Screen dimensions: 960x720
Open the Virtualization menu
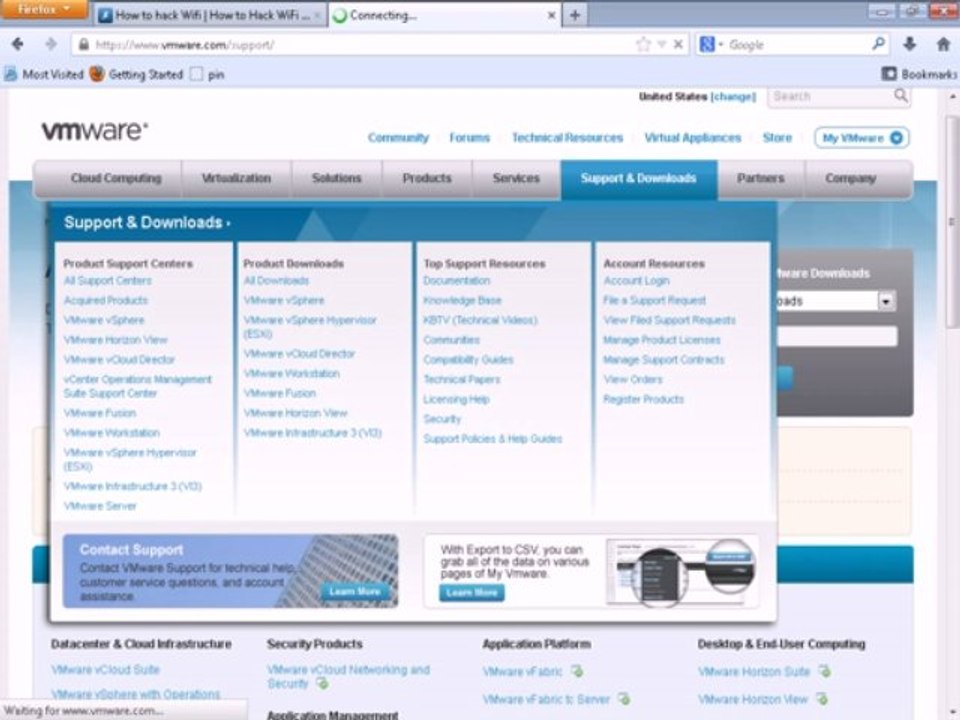pyautogui.click(x=236, y=178)
